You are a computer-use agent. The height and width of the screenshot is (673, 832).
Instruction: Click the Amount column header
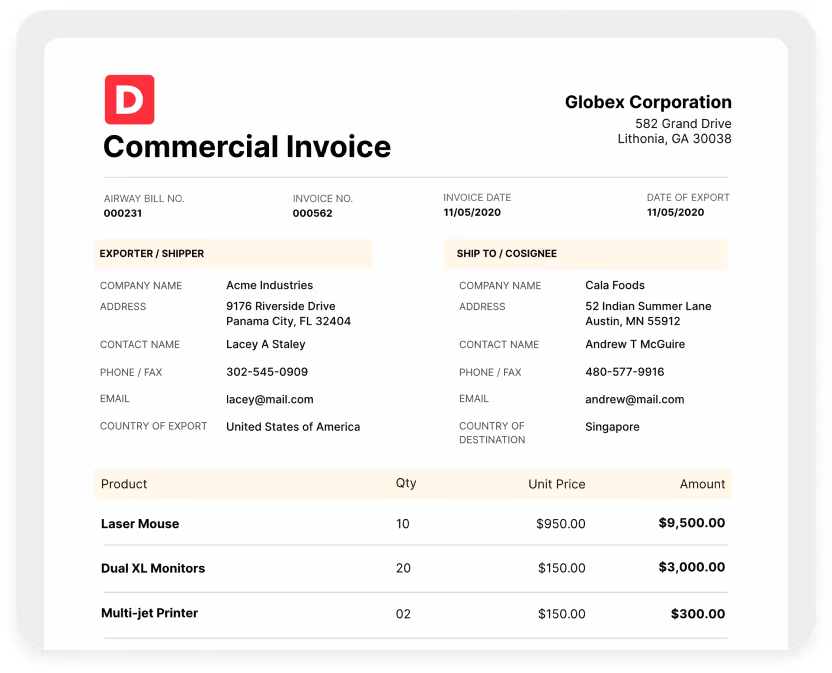coord(702,484)
